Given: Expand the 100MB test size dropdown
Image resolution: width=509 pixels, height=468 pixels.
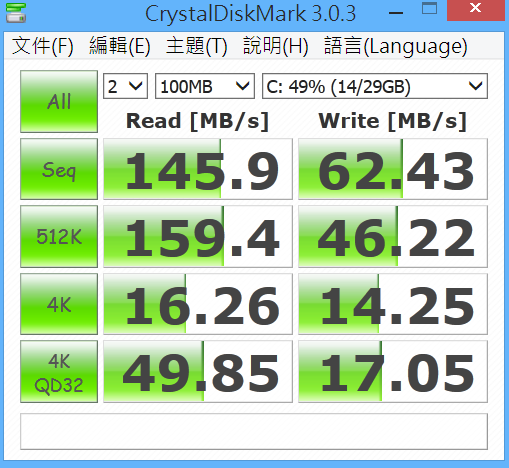Looking at the screenshot, I should tap(205, 86).
